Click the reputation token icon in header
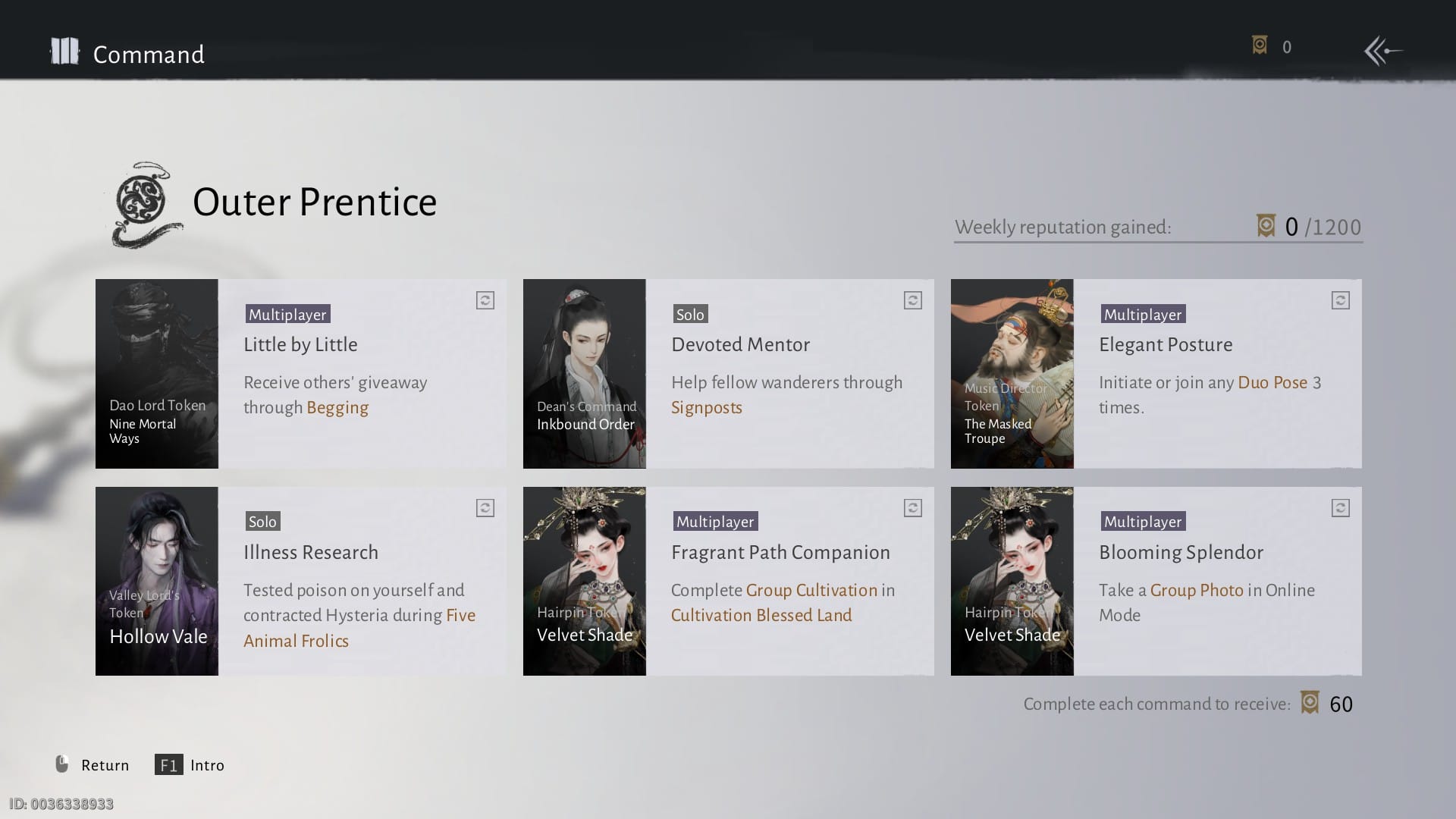The image size is (1456, 819). pyautogui.click(x=1260, y=45)
